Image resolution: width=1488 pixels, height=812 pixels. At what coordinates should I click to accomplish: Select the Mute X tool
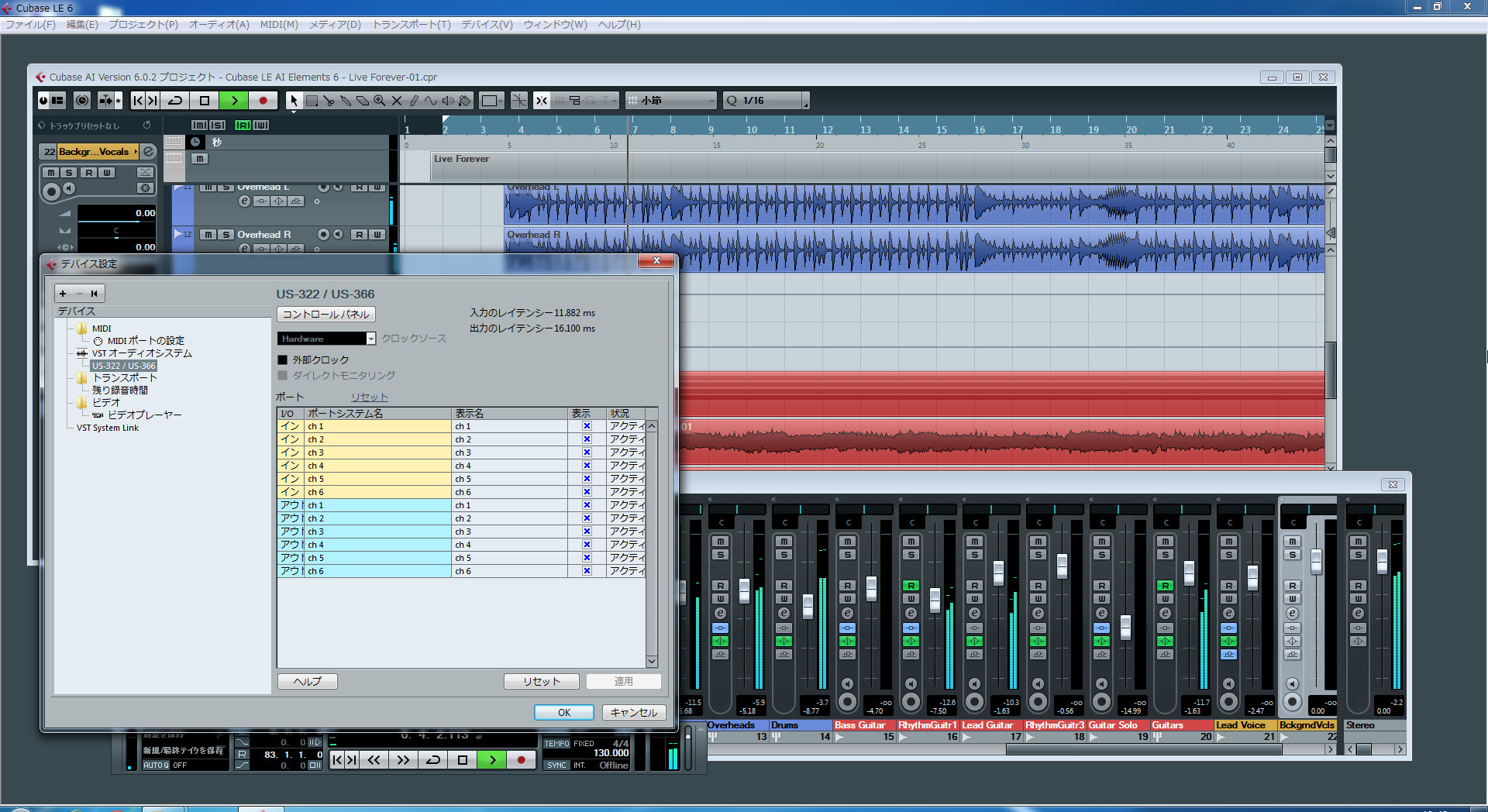pyautogui.click(x=397, y=101)
